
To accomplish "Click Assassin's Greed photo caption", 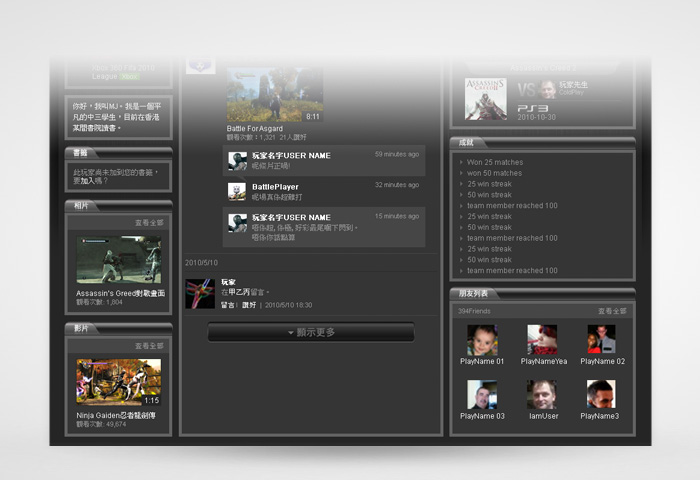I will pos(121,293).
